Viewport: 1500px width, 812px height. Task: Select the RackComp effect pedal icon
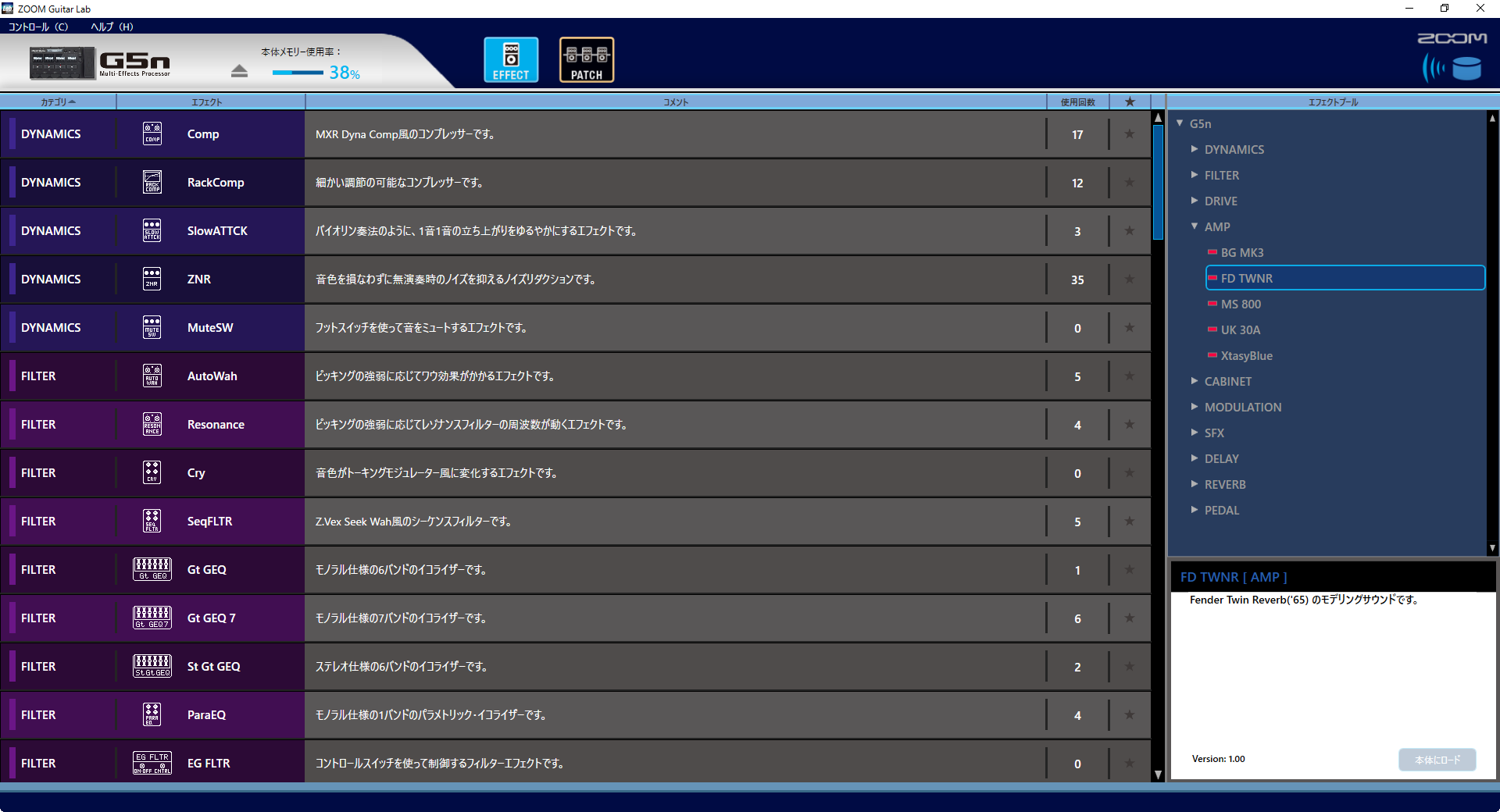coord(152,182)
